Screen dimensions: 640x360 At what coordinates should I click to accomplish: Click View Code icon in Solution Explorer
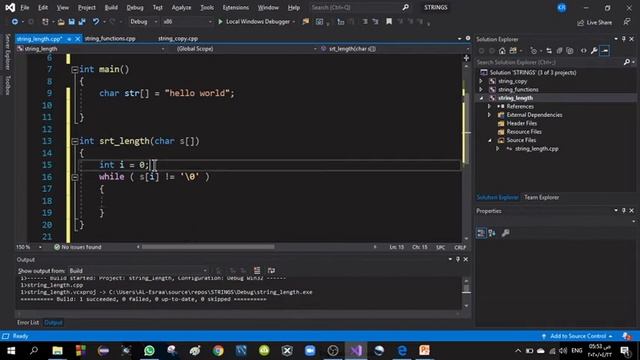pyautogui.click(x=584, y=51)
